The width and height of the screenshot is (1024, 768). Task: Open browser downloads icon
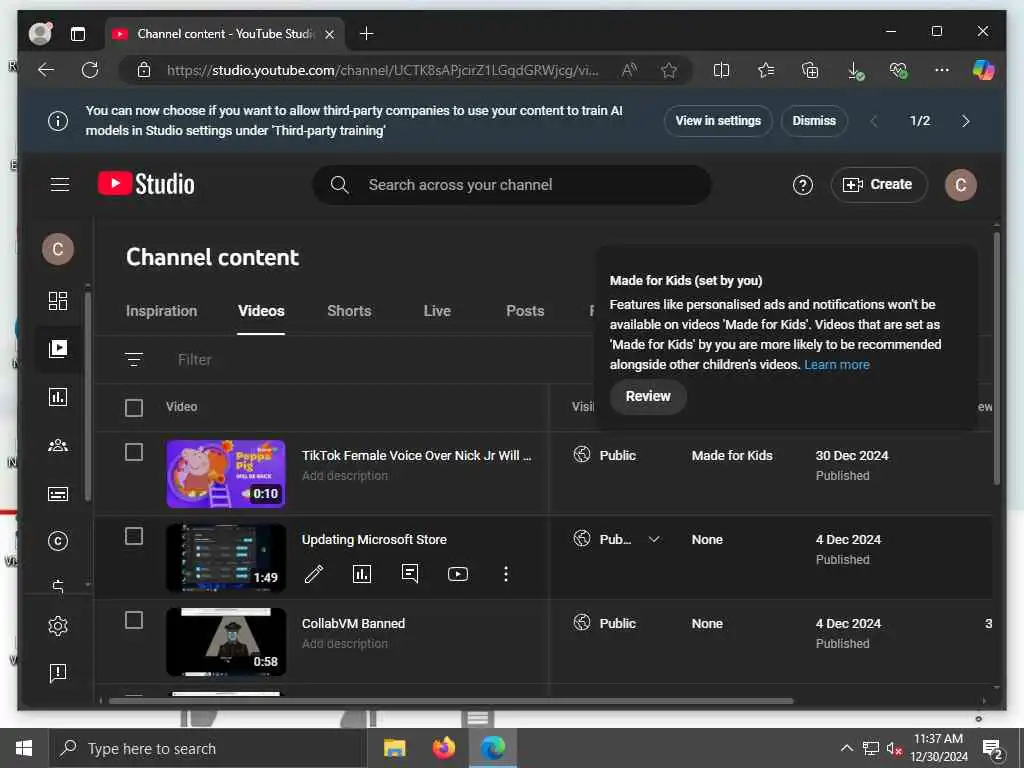coord(855,71)
